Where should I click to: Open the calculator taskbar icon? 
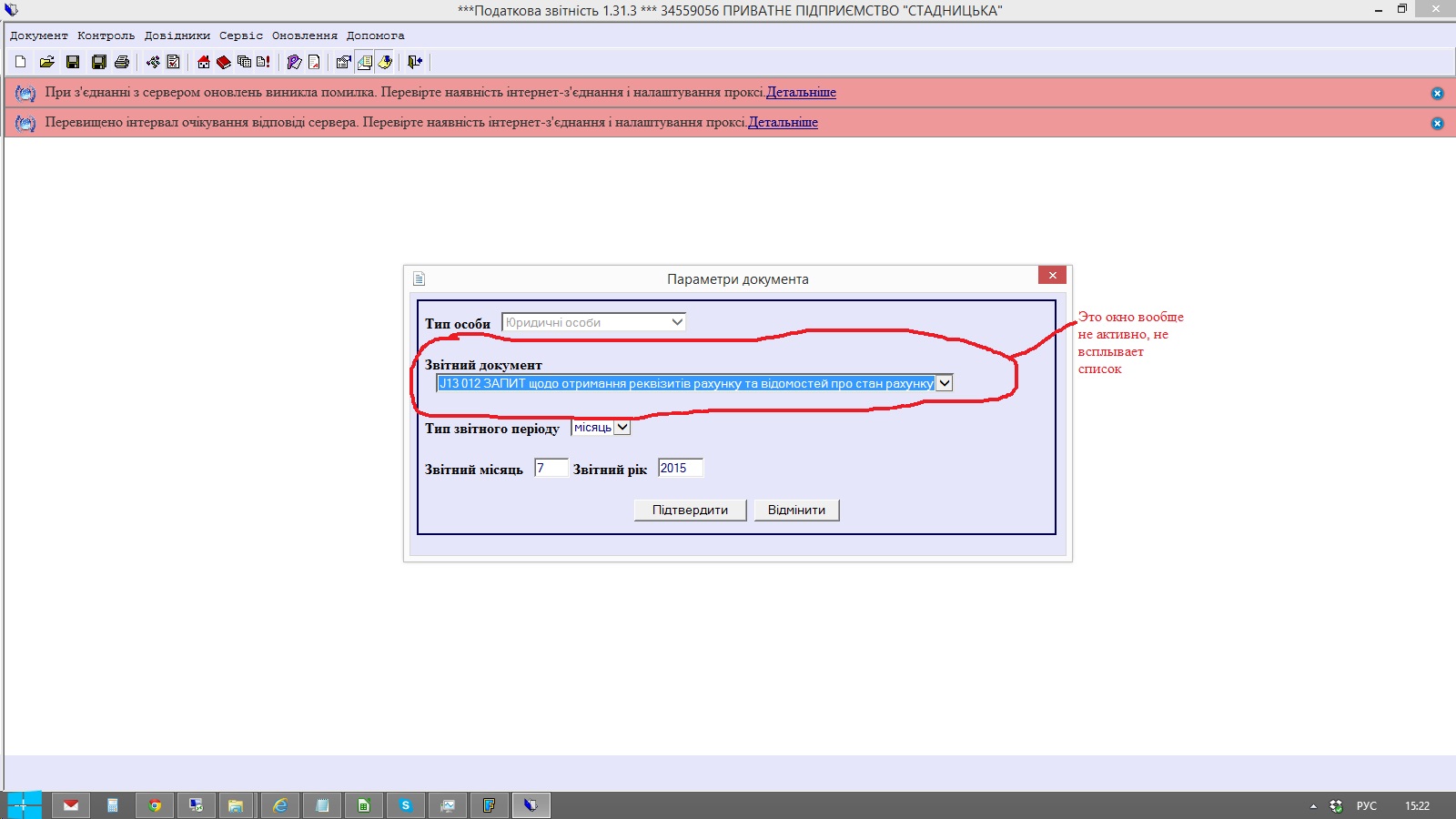click(x=113, y=805)
